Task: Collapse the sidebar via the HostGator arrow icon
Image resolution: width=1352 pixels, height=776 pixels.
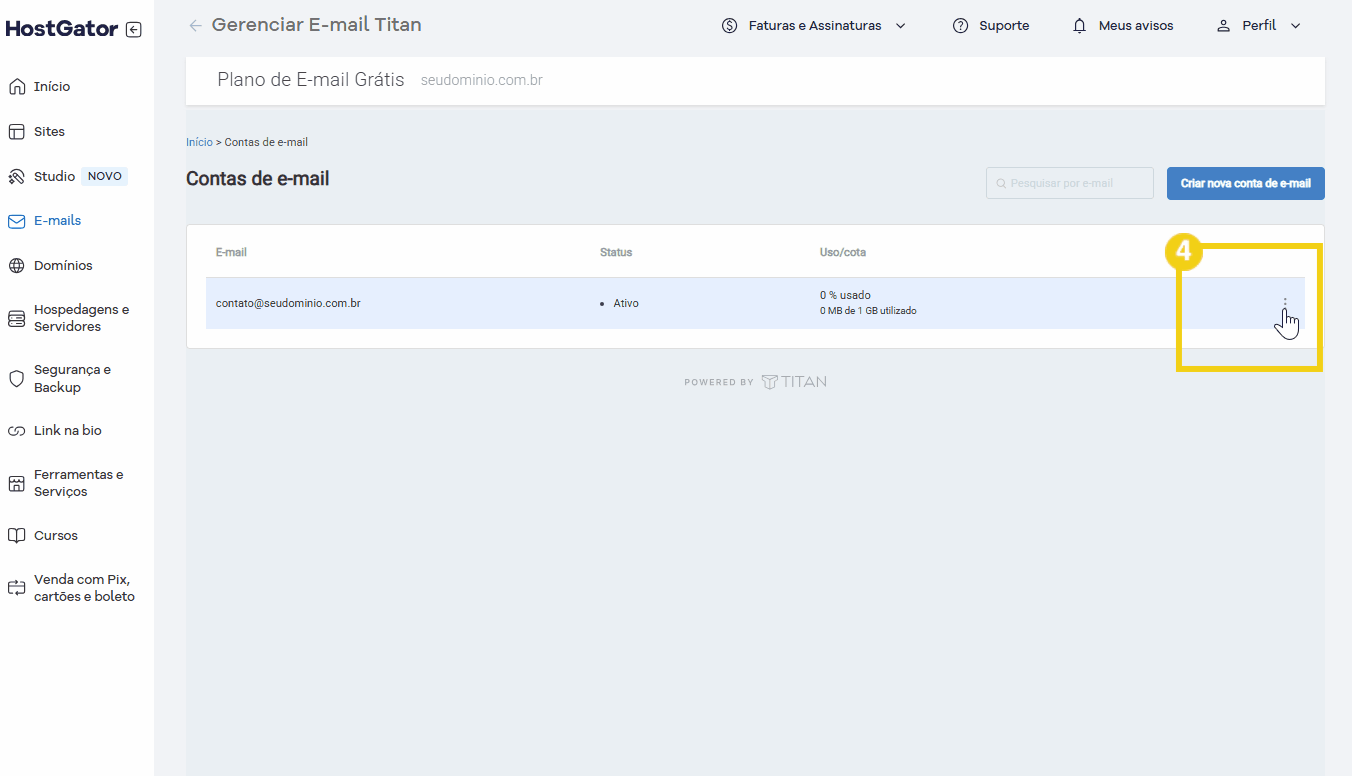Action: (x=134, y=30)
